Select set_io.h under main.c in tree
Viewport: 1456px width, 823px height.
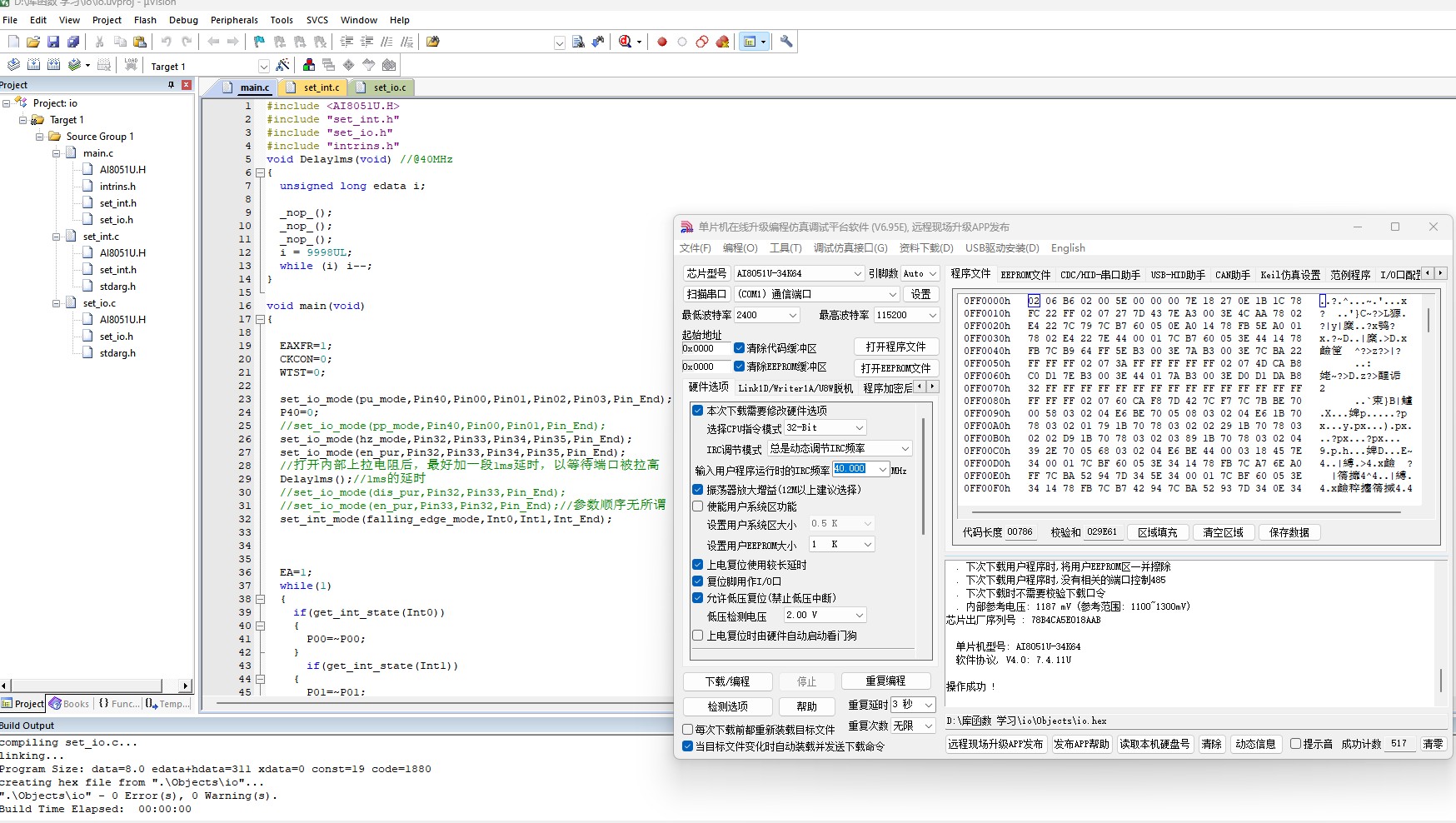click(x=117, y=220)
